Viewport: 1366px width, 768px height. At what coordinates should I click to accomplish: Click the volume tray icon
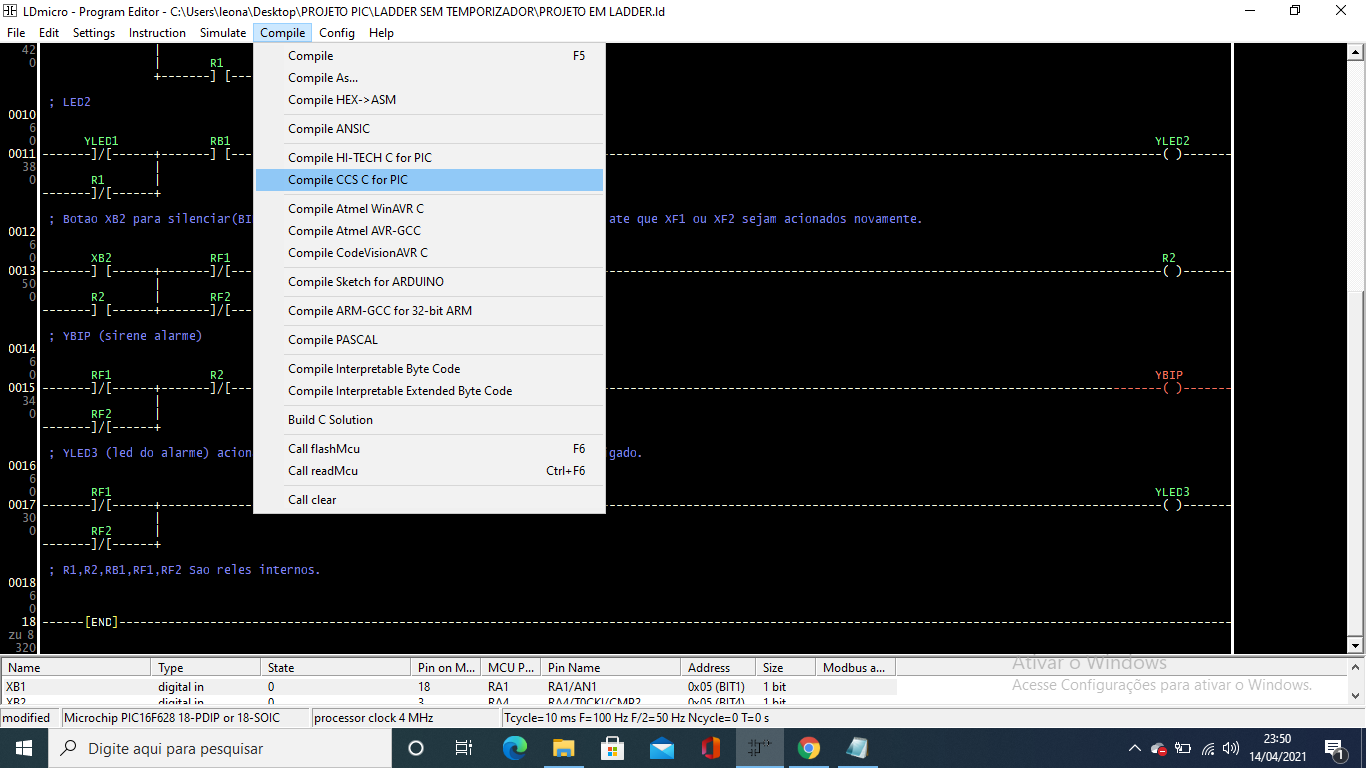coord(1231,748)
